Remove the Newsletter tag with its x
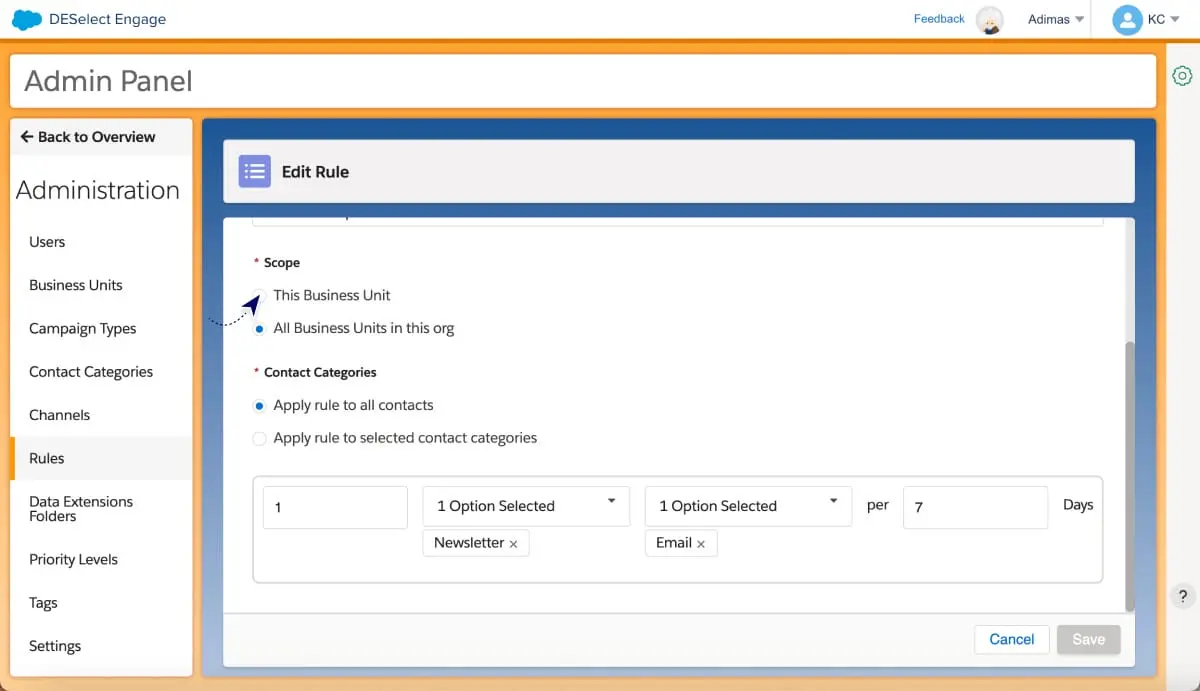Viewport: 1200px width, 691px height. (513, 543)
